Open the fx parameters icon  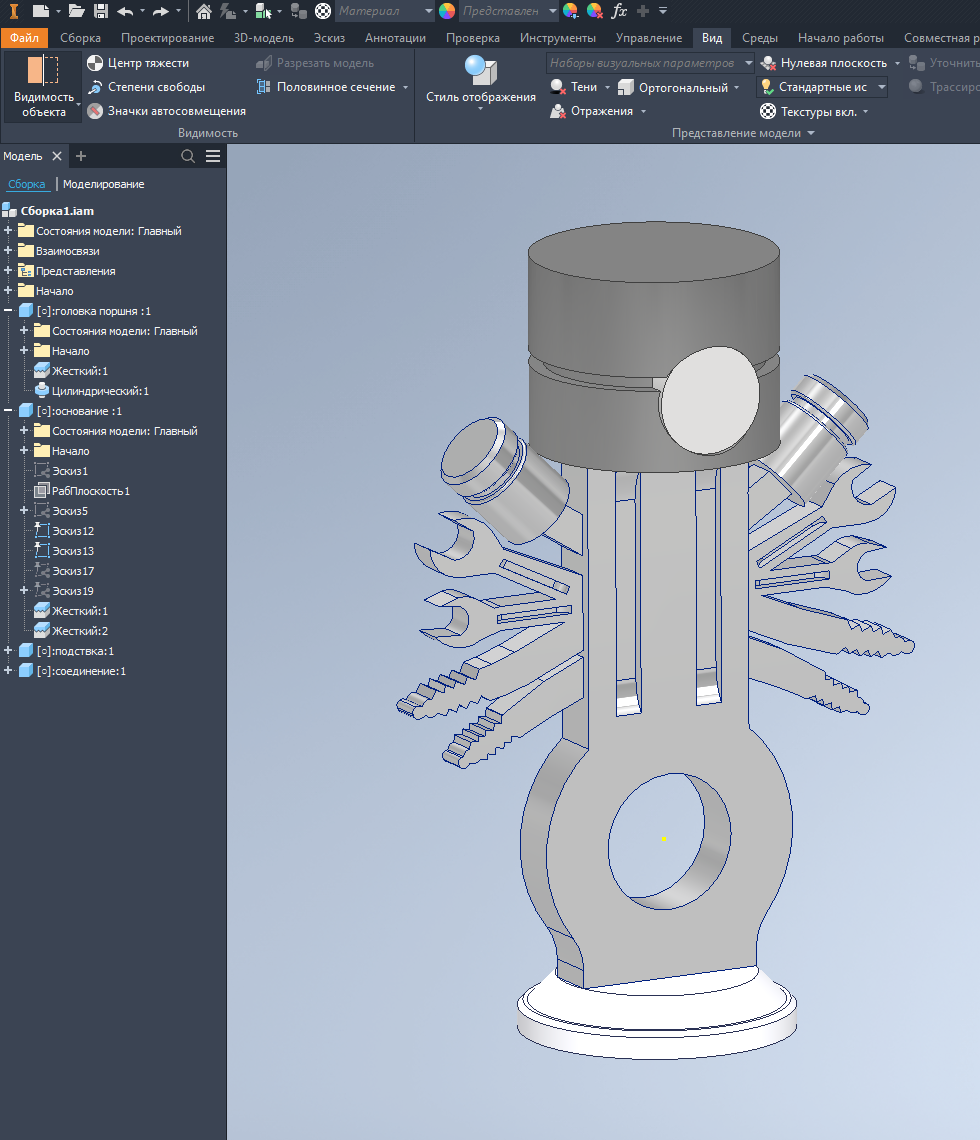pyautogui.click(x=619, y=11)
